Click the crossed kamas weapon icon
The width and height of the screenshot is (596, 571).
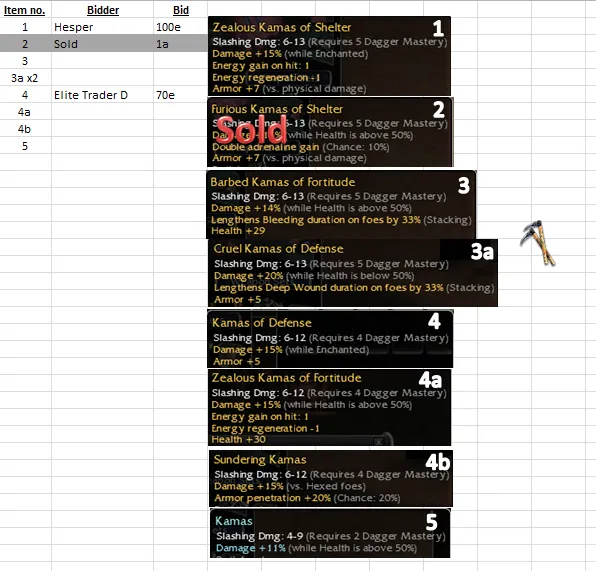(537, 243)
